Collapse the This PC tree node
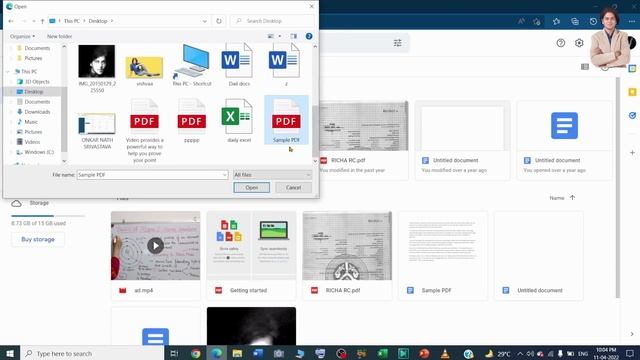 click(8, 71)
